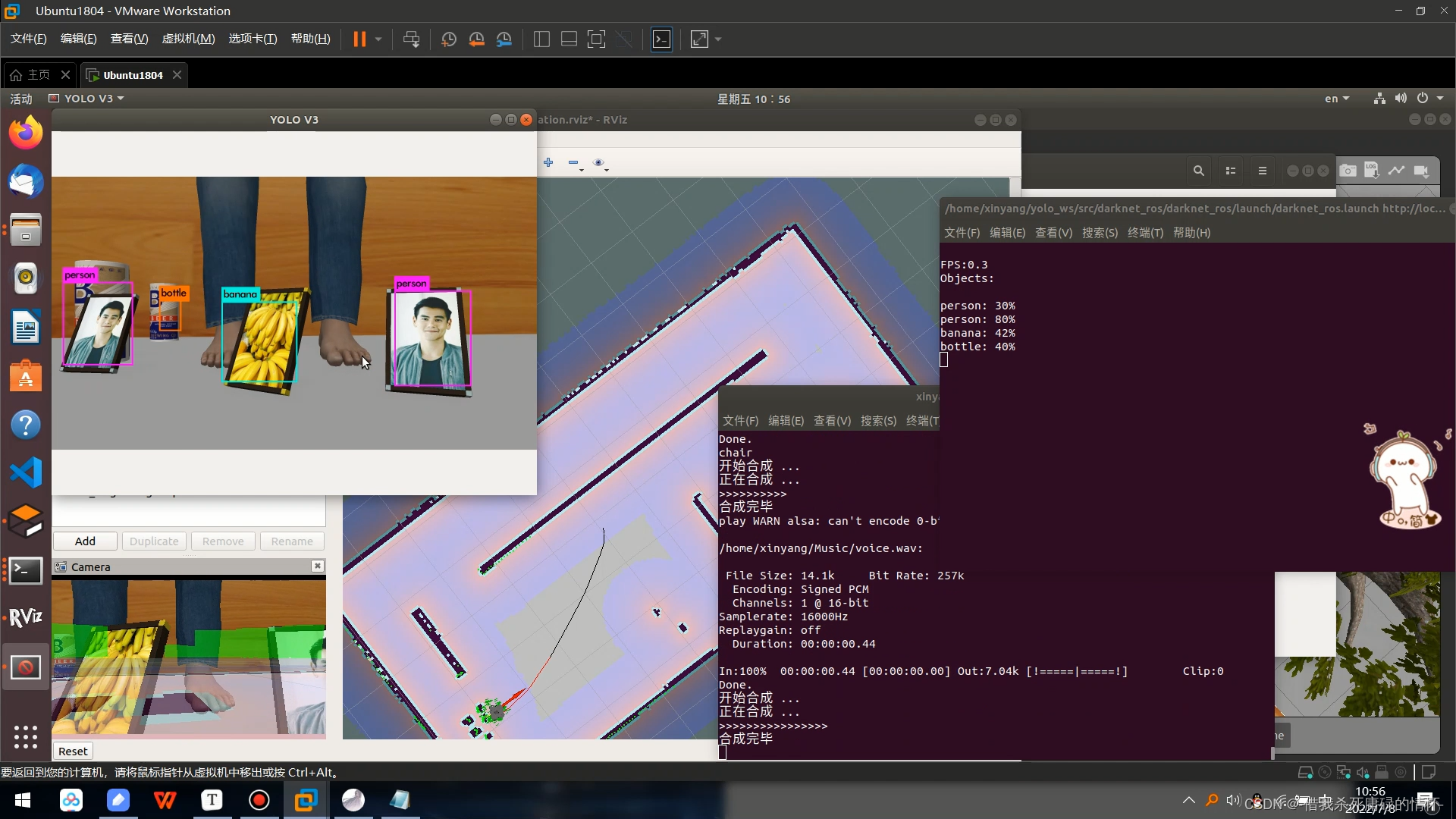1456x819 pixels.
Task: Open VMware 编辑(E) menu
Action: click(78, 39)
